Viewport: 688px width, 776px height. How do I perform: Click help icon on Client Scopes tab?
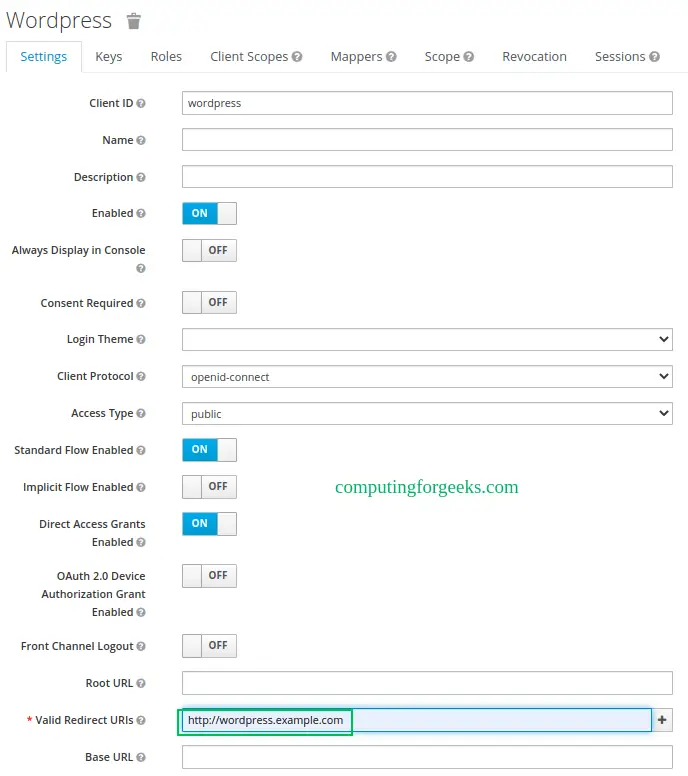click(297, 57)
